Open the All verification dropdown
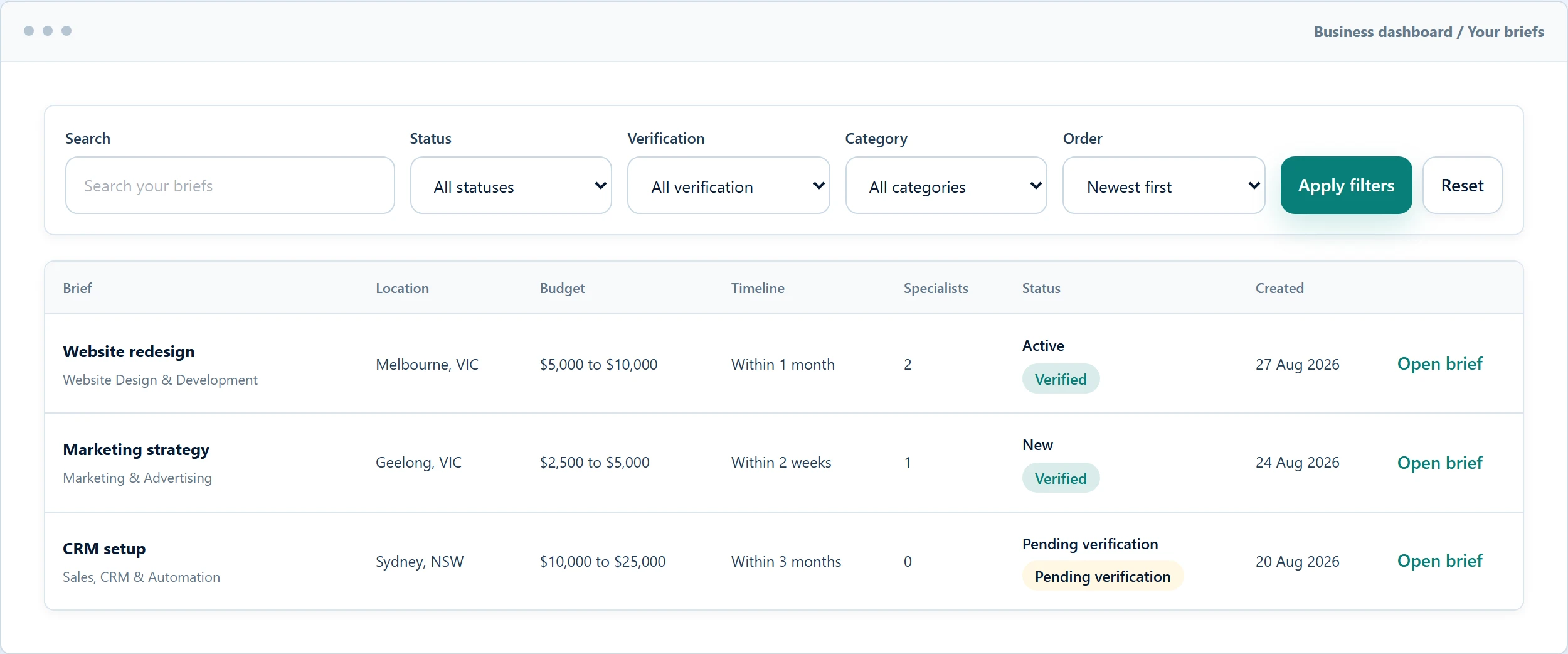 728,185
